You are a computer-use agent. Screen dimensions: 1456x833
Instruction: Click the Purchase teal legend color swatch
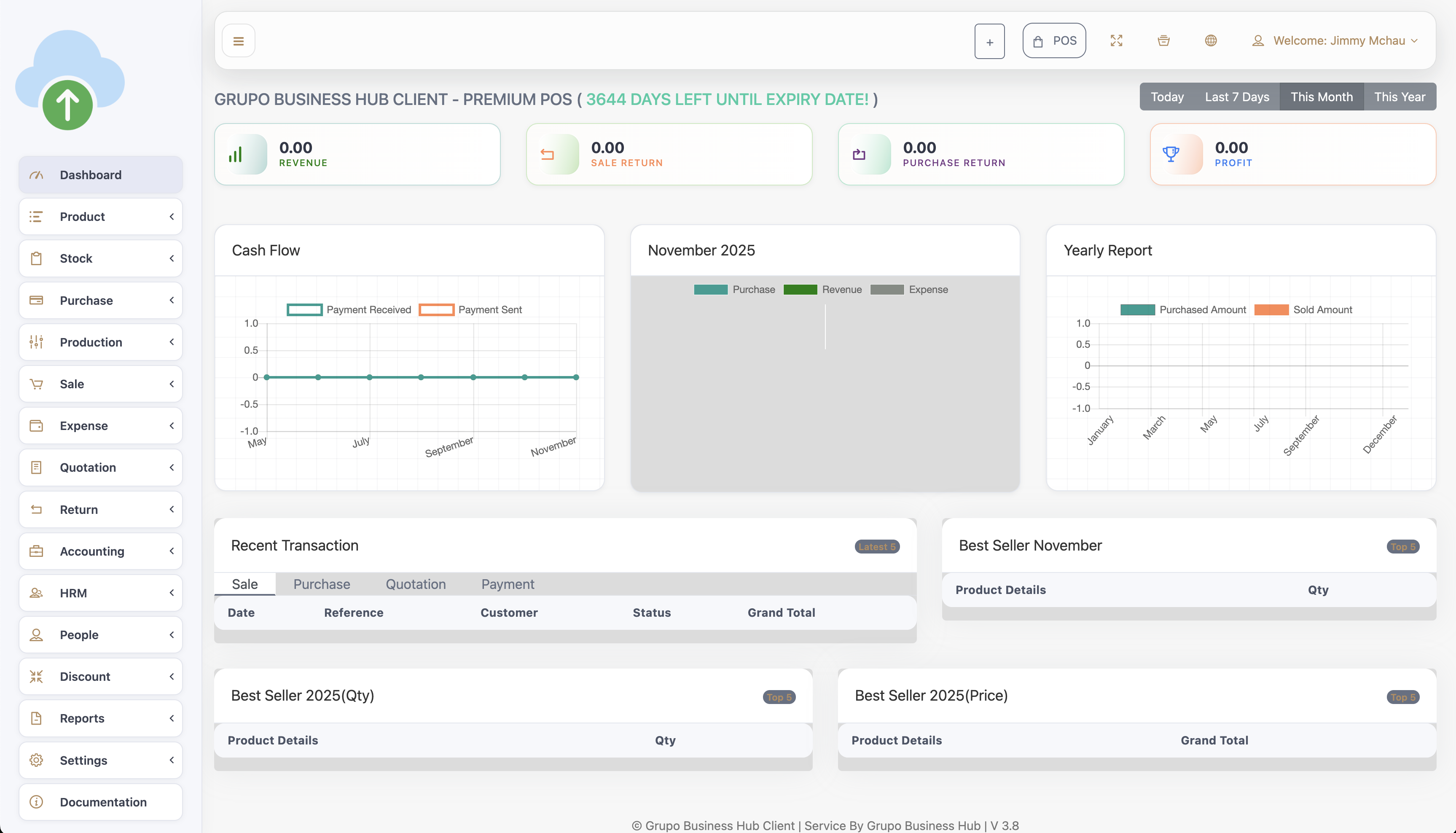710,290
